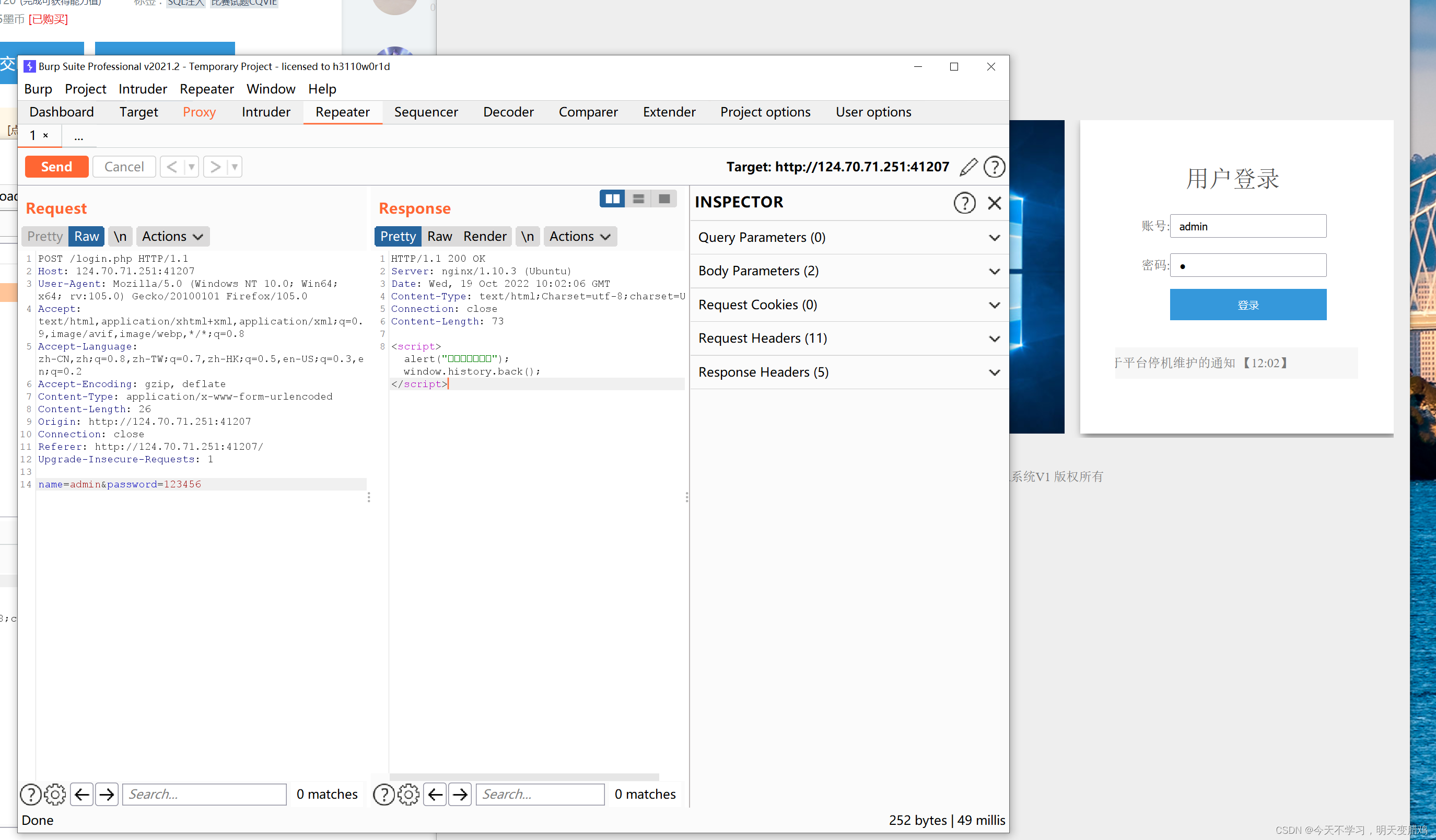Expand Response Headers (5) section

coord(849,372)
